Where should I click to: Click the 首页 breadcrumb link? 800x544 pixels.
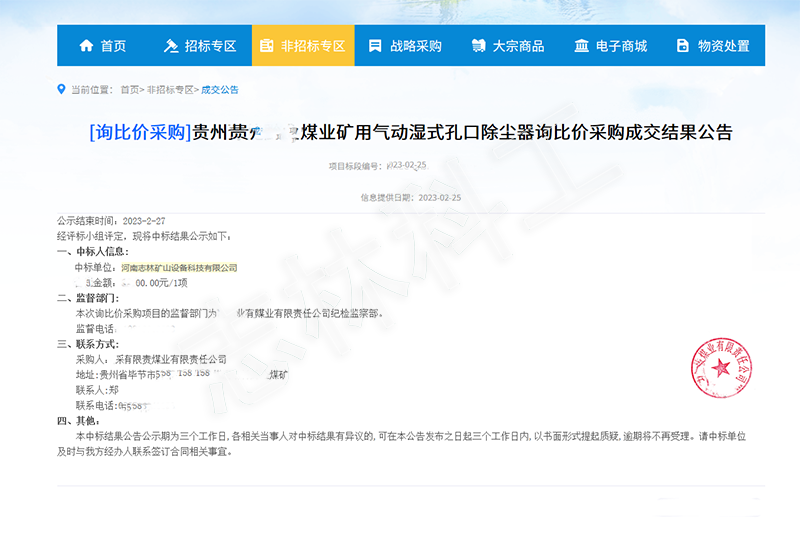coord(129,90)
